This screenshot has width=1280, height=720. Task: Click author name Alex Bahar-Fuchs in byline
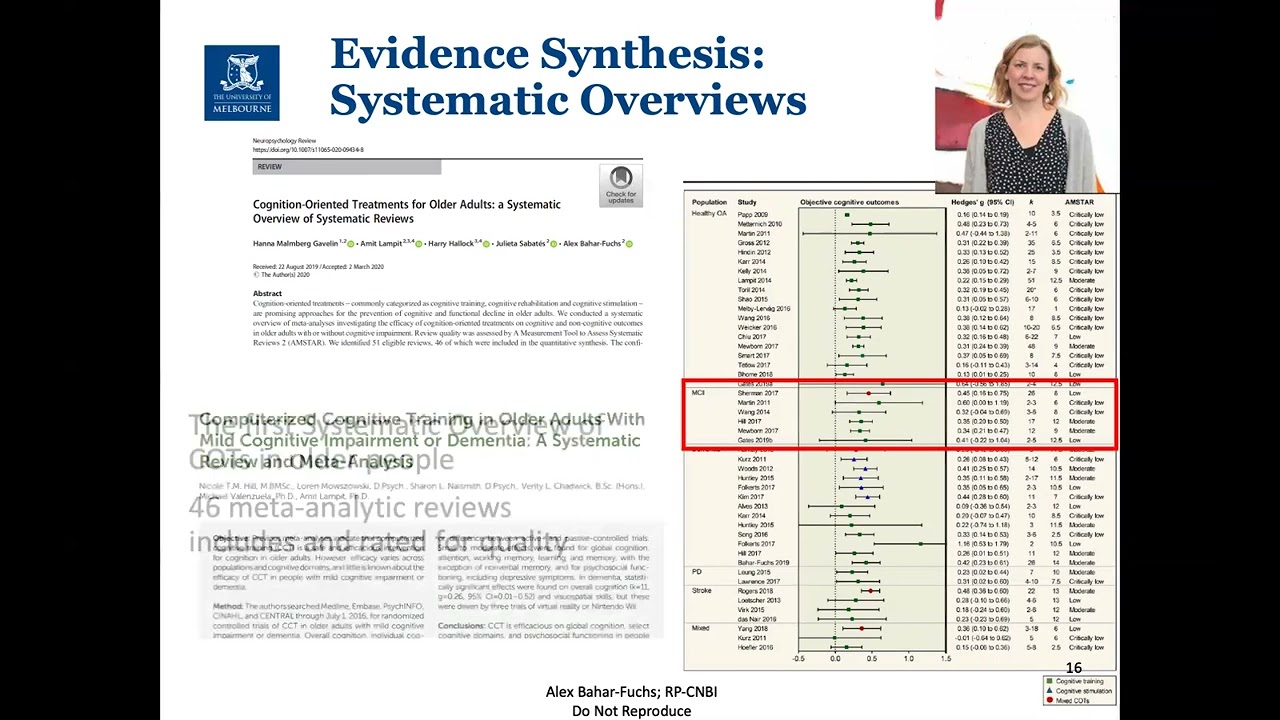tap(593, 244)
